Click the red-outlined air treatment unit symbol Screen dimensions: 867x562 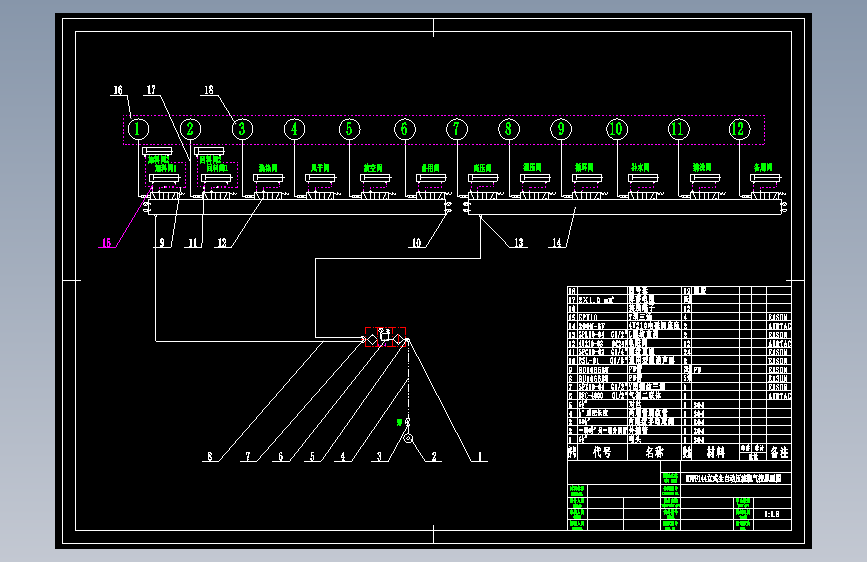click(x=385, y=337)
